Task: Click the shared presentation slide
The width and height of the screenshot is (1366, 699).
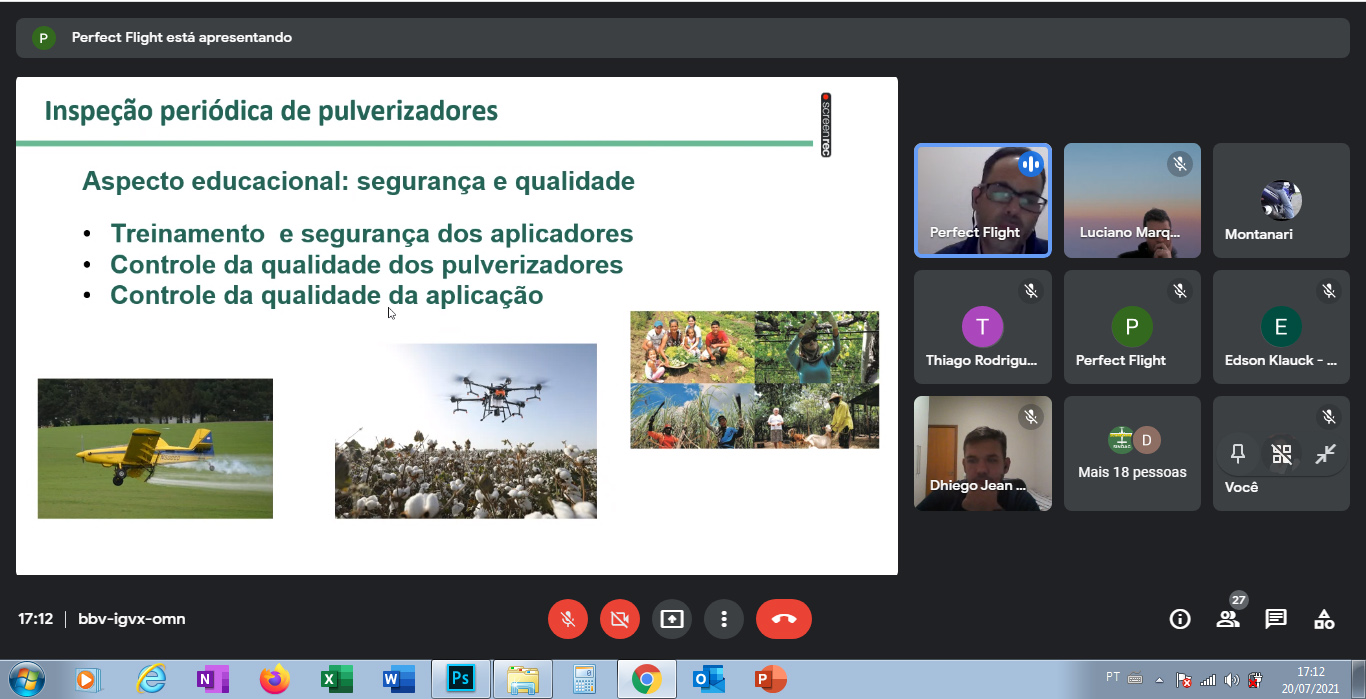Action: pos(456,326)
